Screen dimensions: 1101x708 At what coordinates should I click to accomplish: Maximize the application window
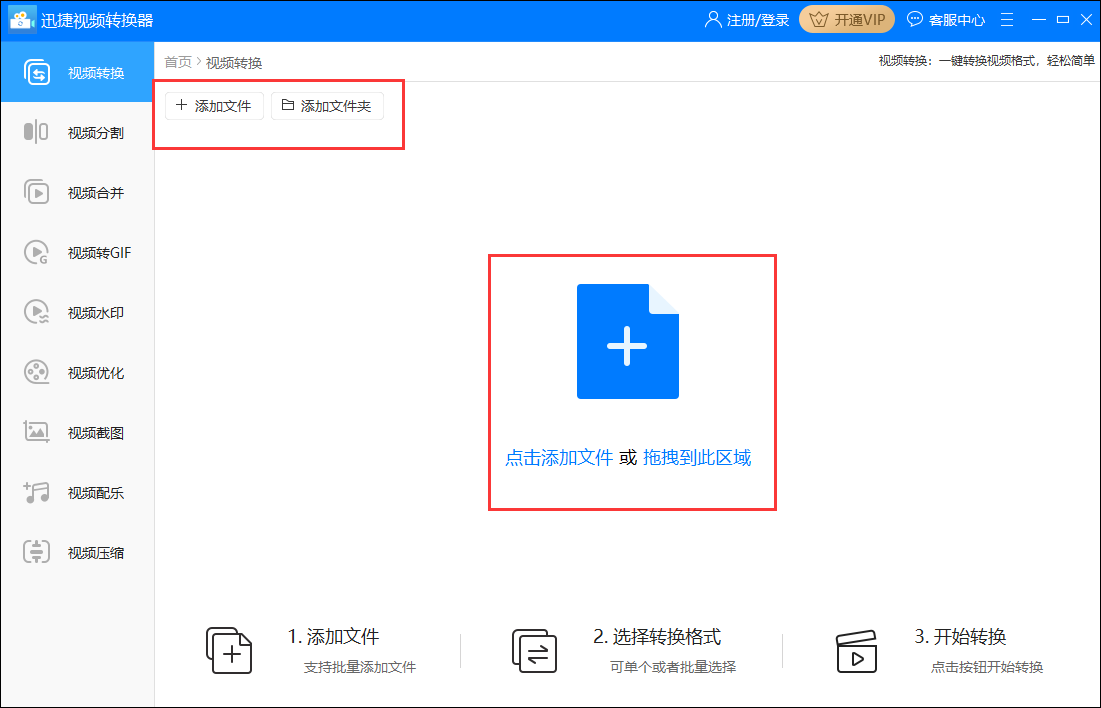click(1063, 20)
